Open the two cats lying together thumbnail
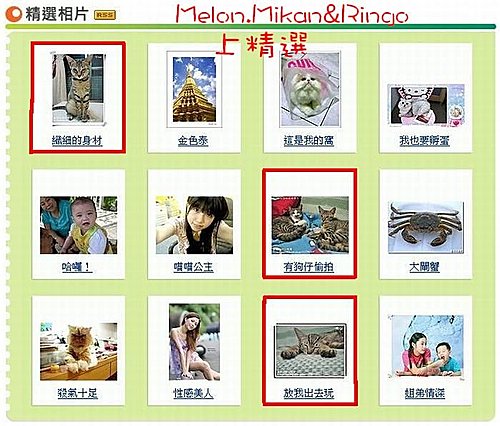This screenshot has width=500, height=426. click(310, 225)
